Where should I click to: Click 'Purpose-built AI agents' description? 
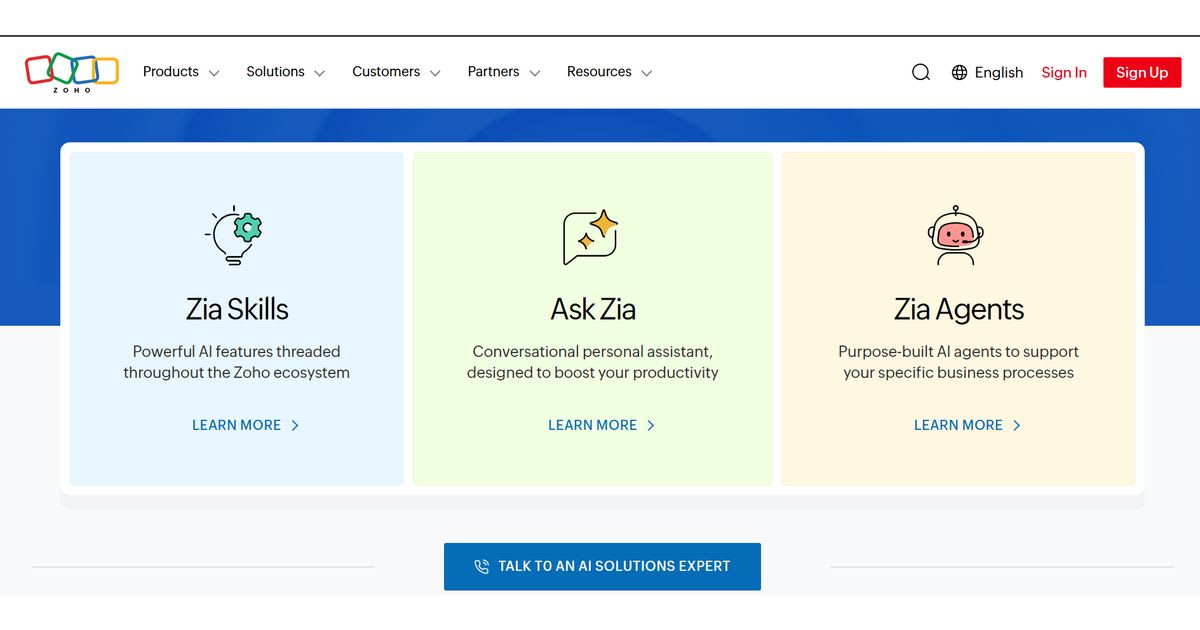(959, 362)
